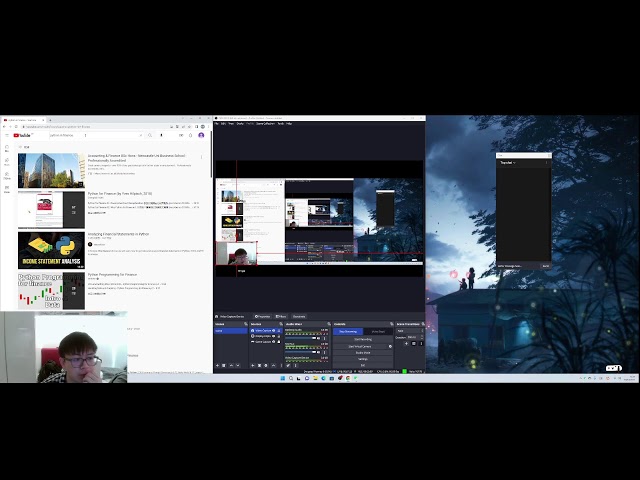Open YouTube Create video icon

[x=181, y=135]
